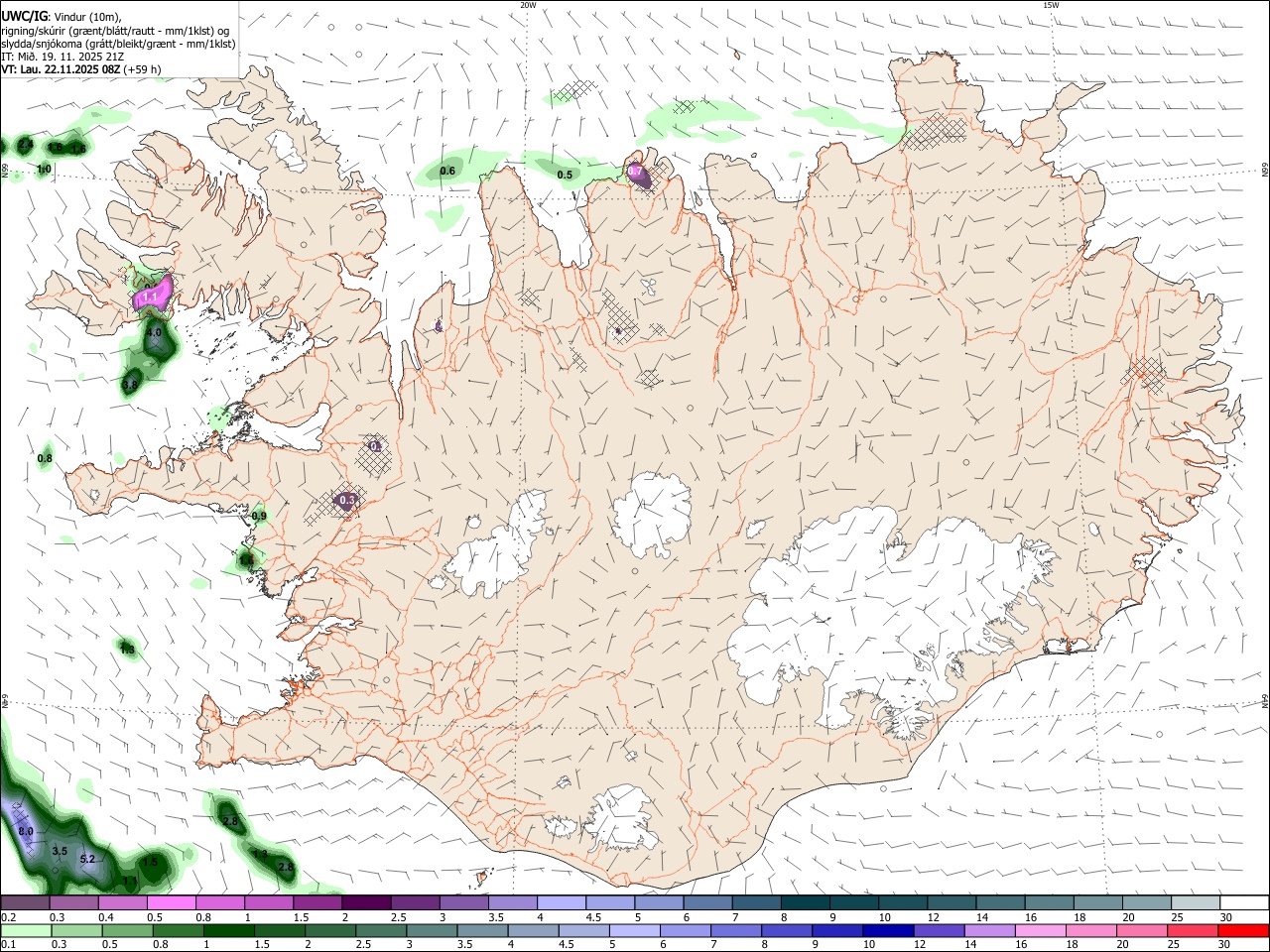The image size is (1270, 952).
Task: Click the white '1.1' label on the pink snow patch
Action: click(x=151, y=297)
